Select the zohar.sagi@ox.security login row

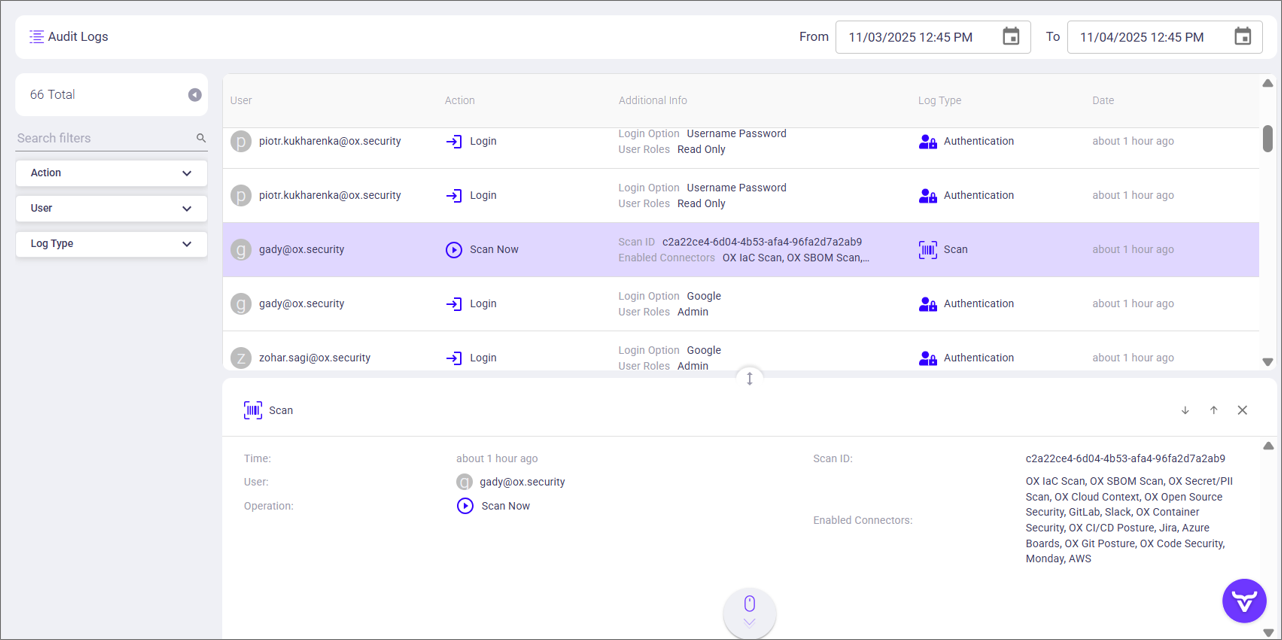(x=600, y=357)
